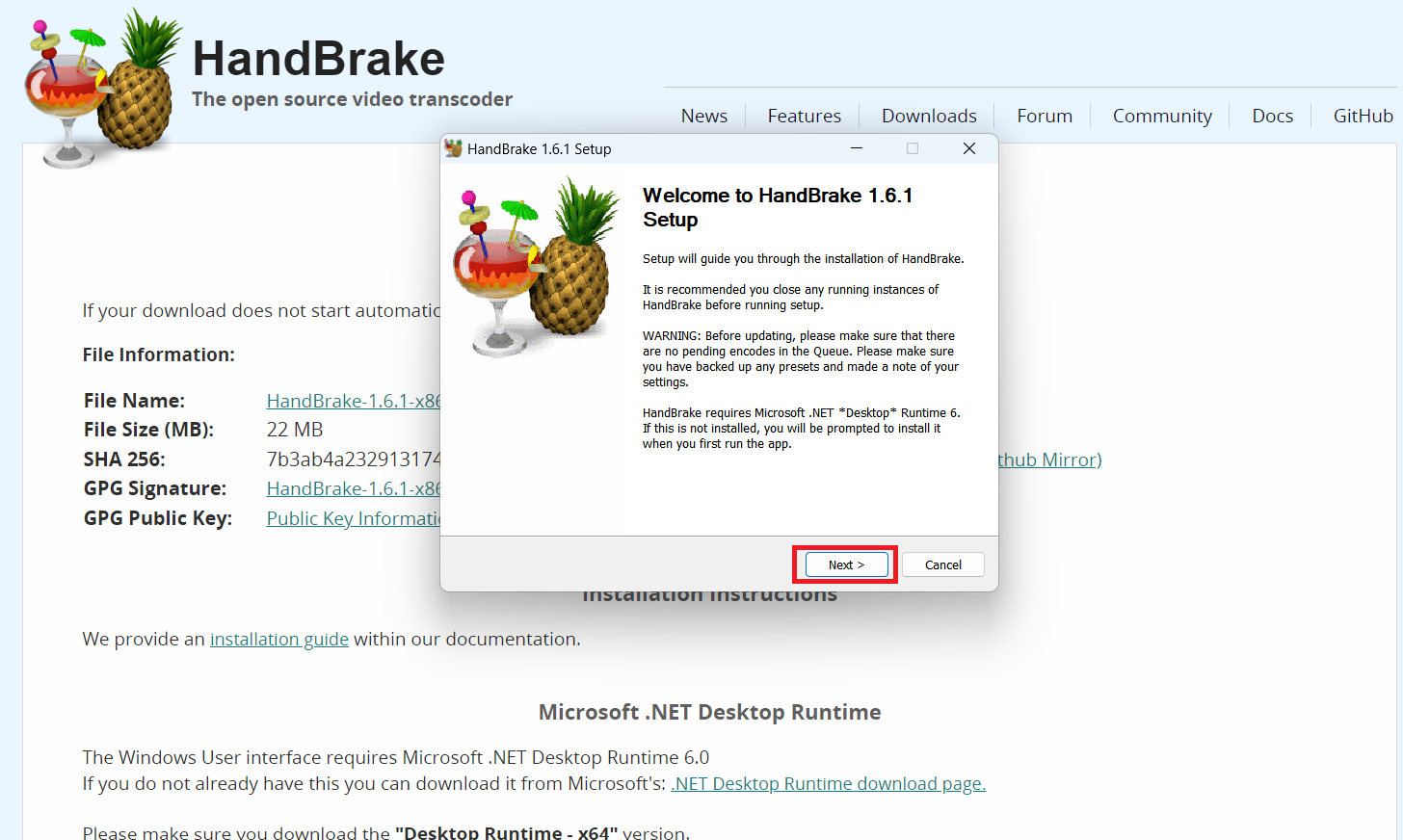Image resolution: width=1403 pixels, height=840 pixels.
Task: Open the News page
Action: (704, 116)
